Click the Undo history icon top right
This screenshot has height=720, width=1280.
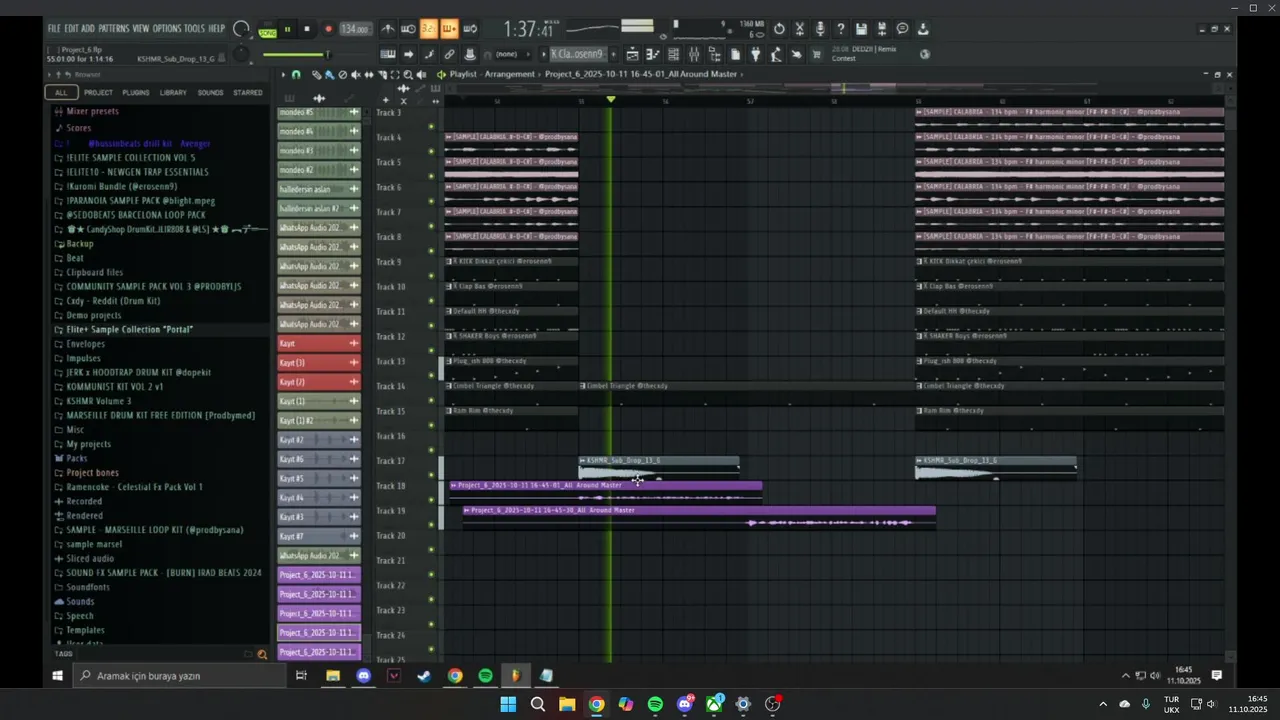coord(779,29)
